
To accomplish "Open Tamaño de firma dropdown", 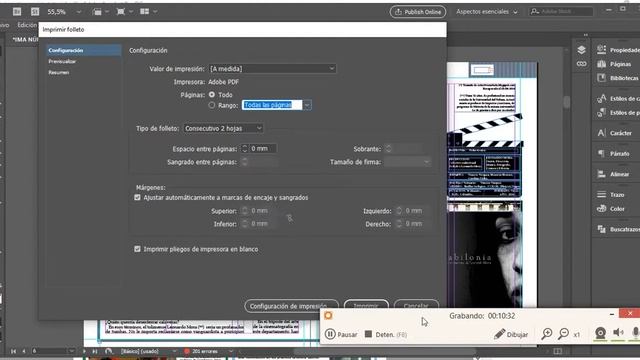I will [407, 162].
